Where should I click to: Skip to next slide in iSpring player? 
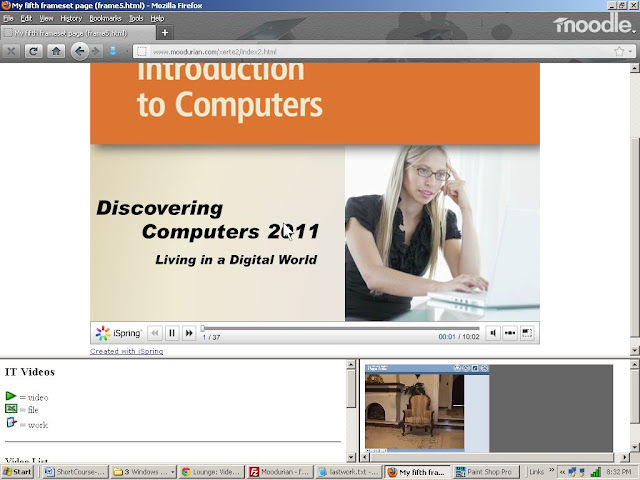189,333
